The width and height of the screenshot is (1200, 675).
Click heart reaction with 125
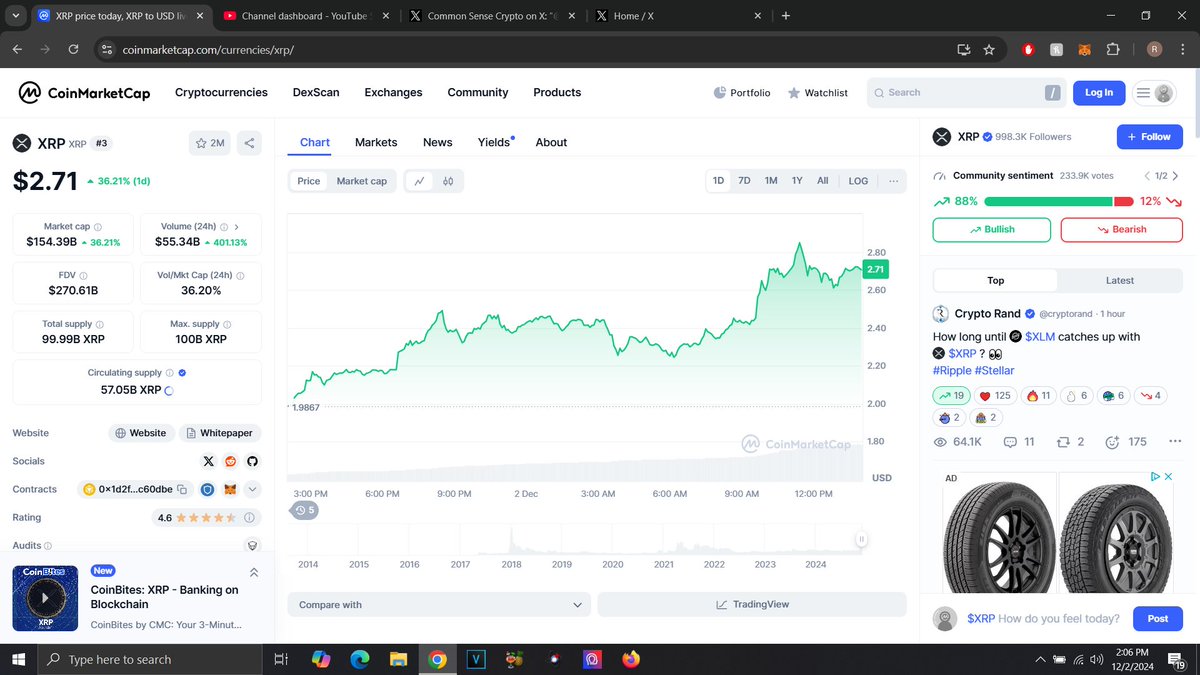[x=995, y=395]
